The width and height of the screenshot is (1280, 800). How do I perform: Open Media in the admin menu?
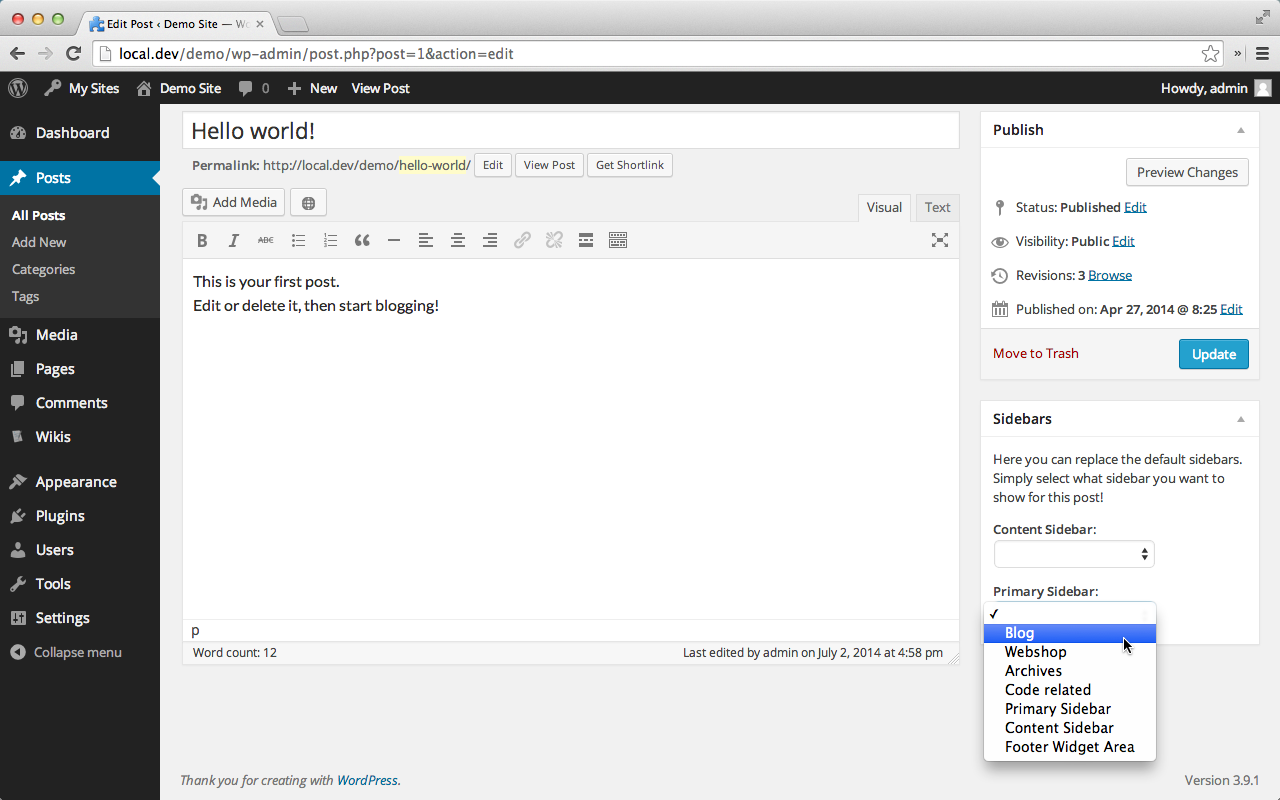pos(80,335)
